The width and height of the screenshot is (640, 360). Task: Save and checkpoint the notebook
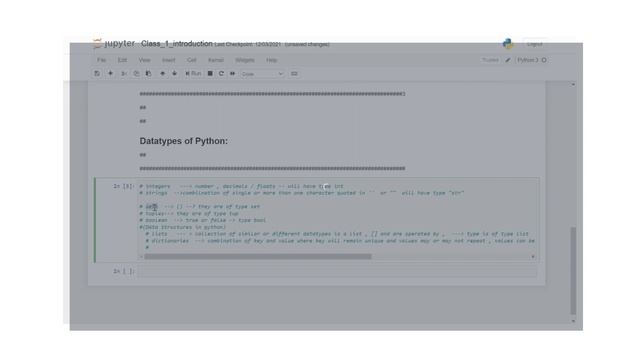(x=97, y=73)
